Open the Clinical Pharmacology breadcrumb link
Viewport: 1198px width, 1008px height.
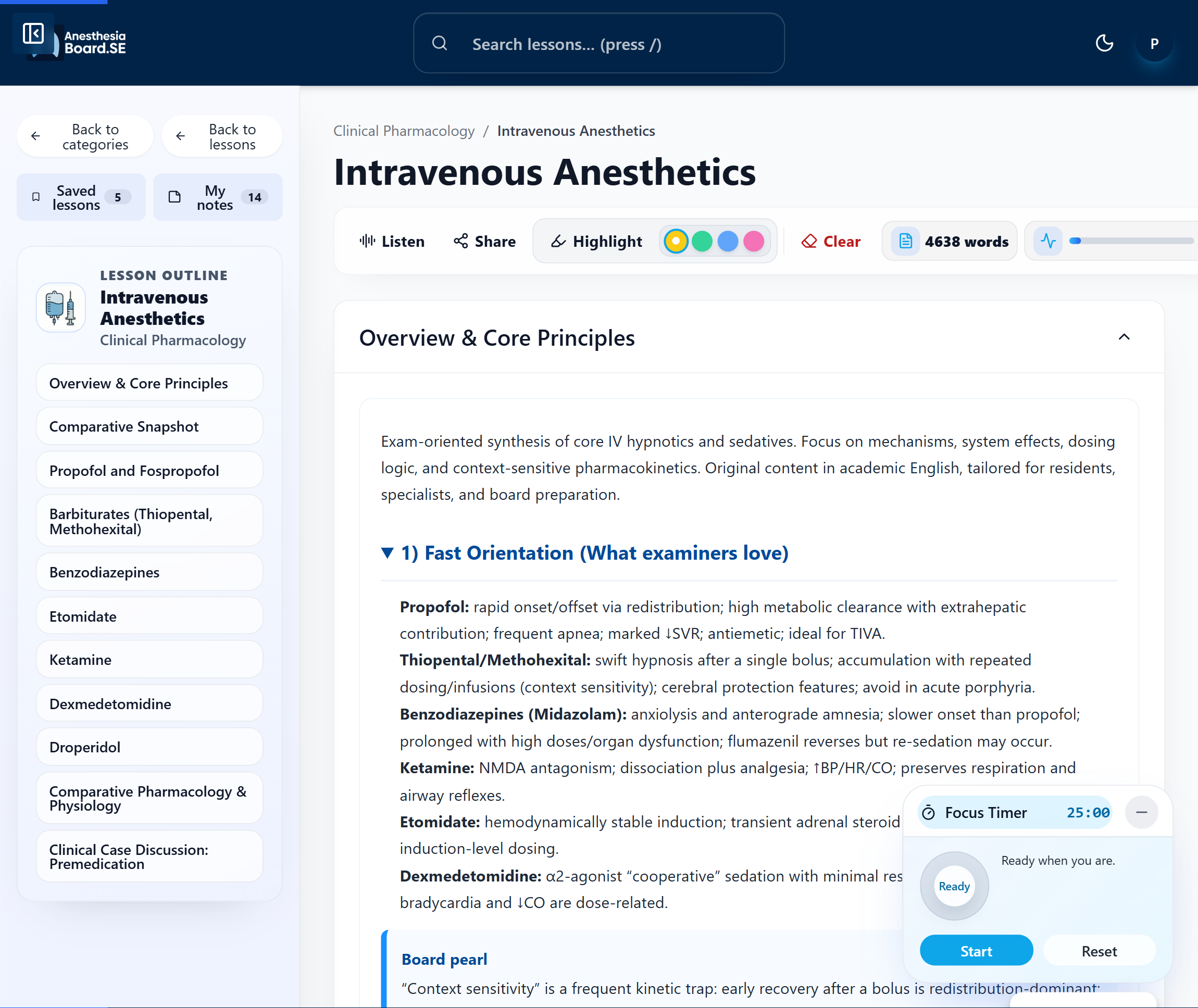(404, 131)
